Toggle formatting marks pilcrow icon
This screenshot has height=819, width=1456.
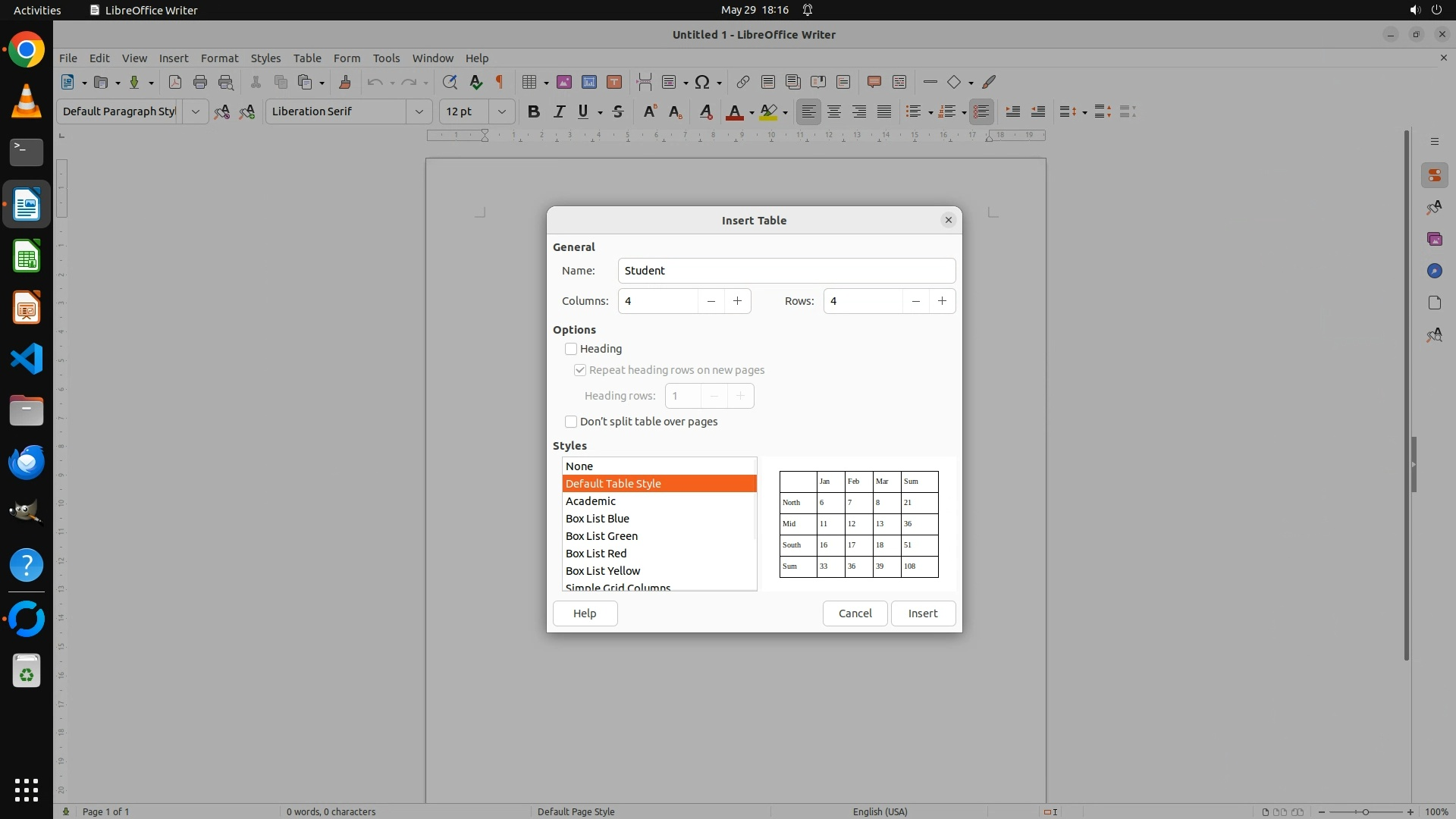coord(500,82)
